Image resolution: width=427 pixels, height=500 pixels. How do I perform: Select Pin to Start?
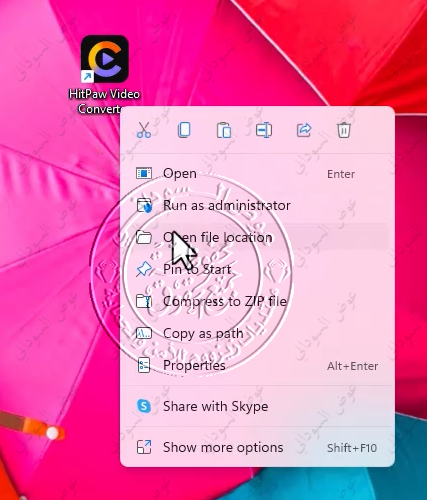(x=257, y=269)
